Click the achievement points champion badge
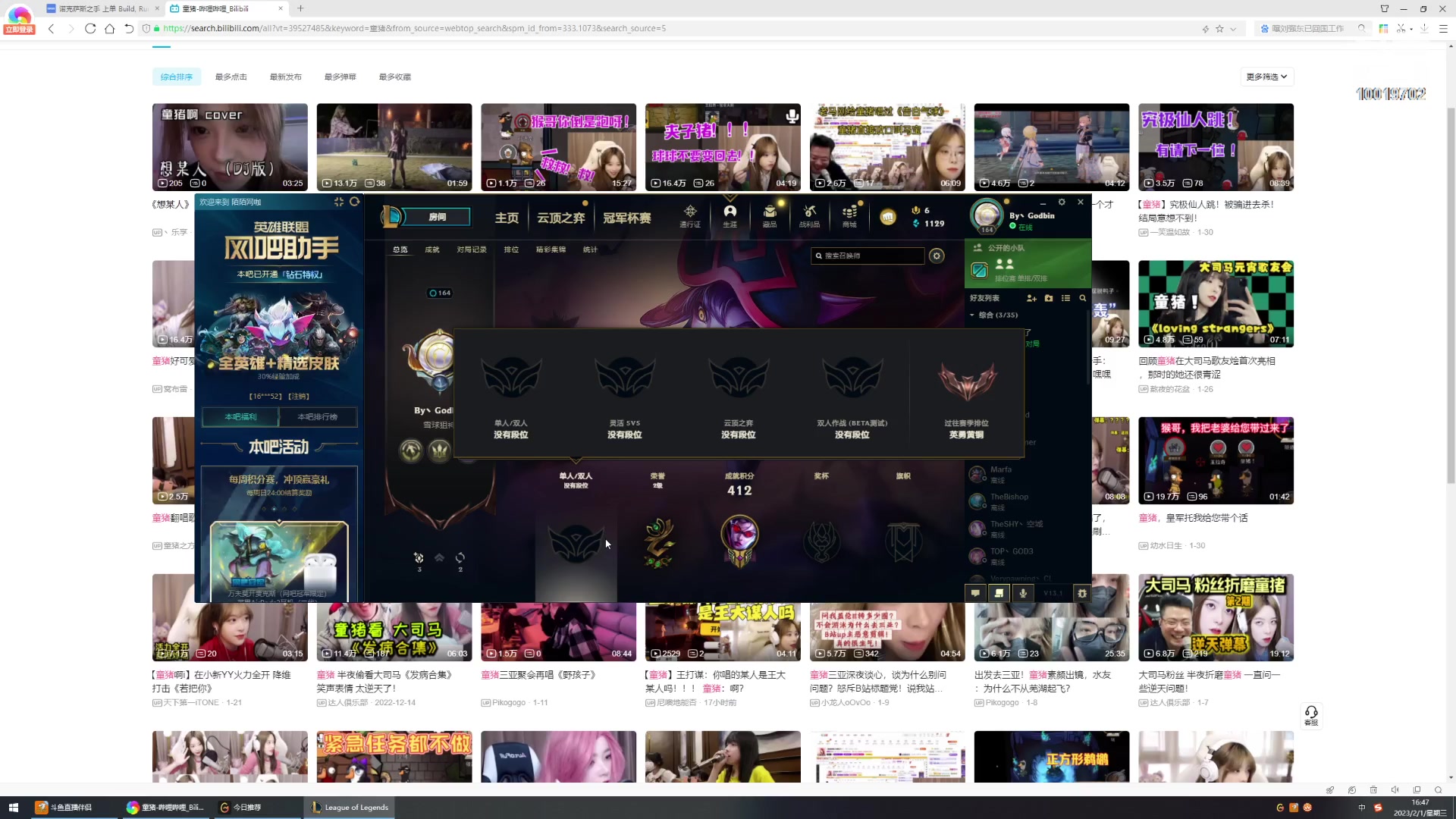 click(739, 540)
